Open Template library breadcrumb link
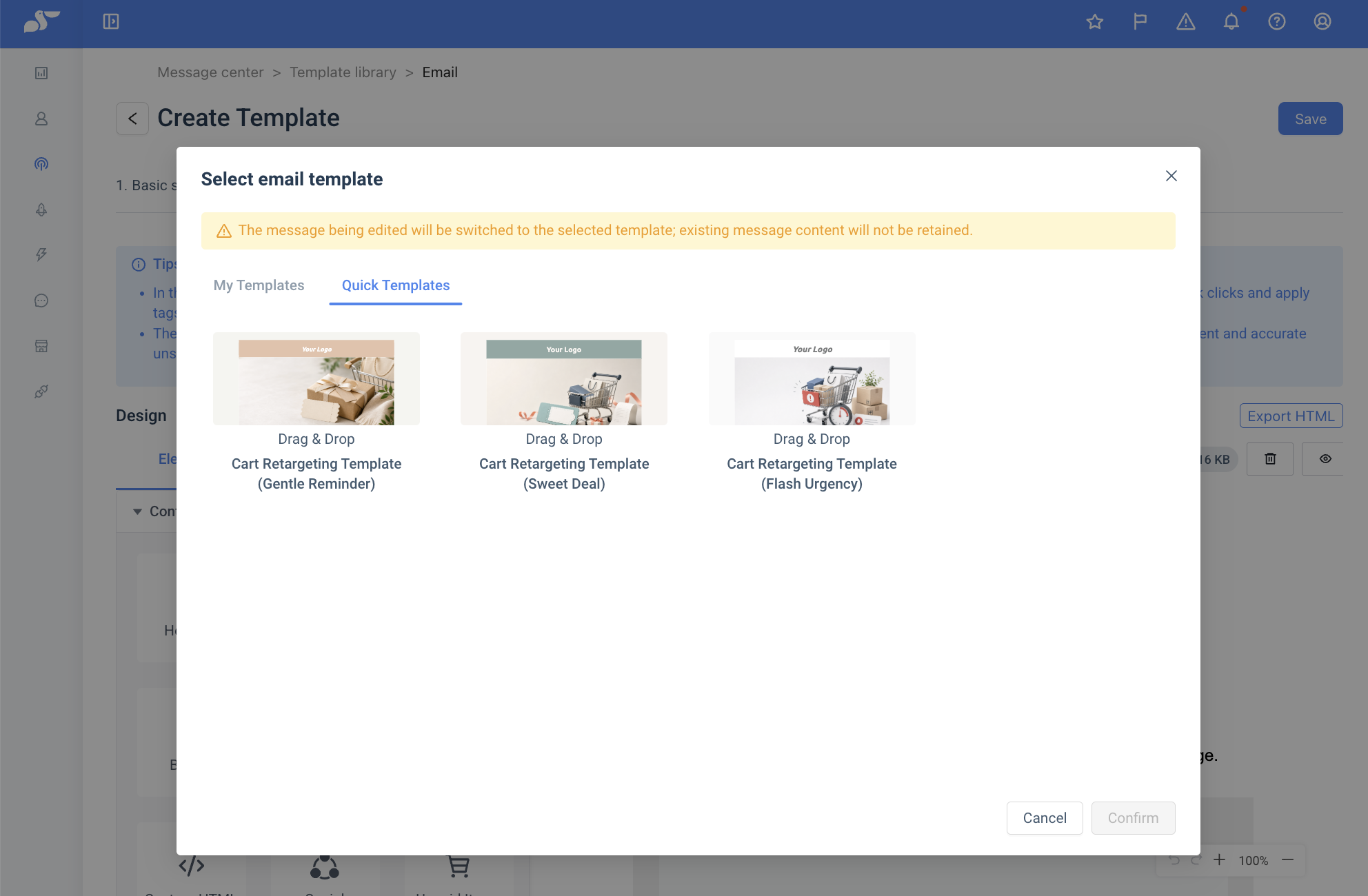 point(343,72)
